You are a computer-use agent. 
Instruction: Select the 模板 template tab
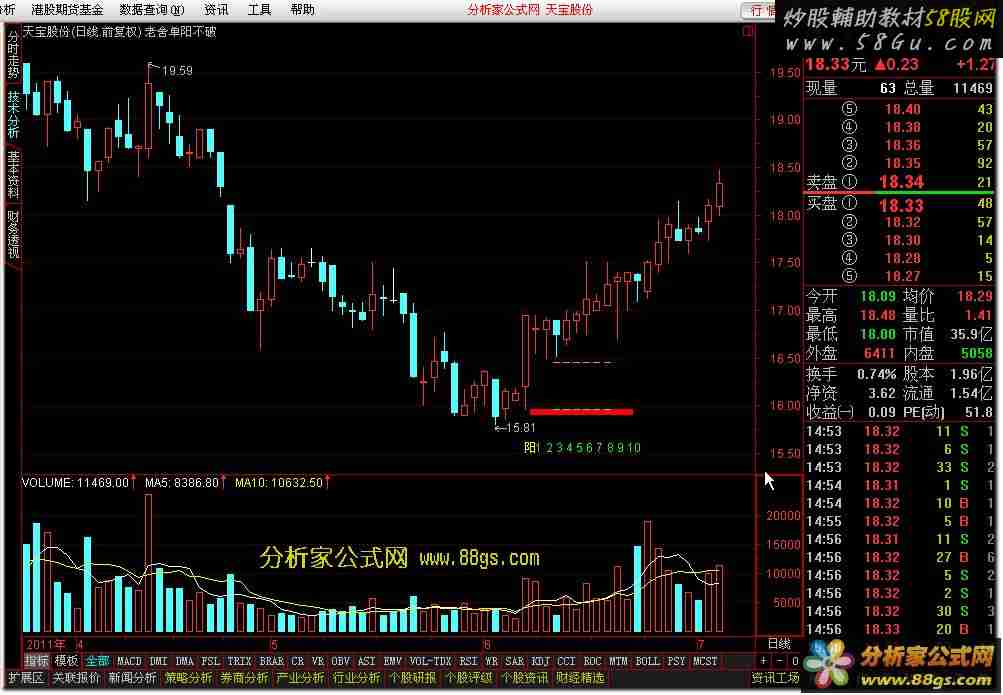tap(67, 661)
